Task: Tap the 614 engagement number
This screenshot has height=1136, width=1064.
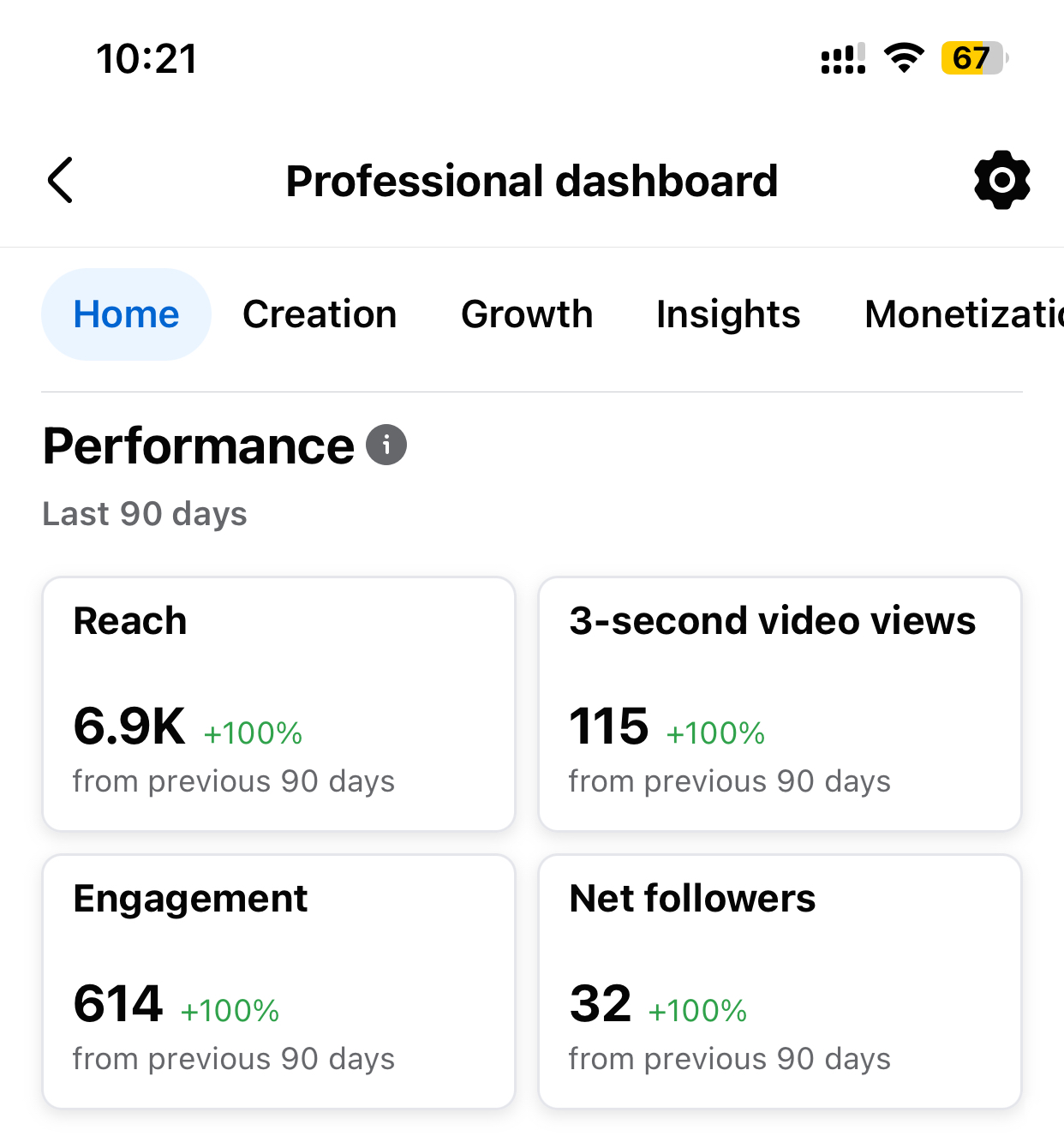Action: [x=118, y=1004]
